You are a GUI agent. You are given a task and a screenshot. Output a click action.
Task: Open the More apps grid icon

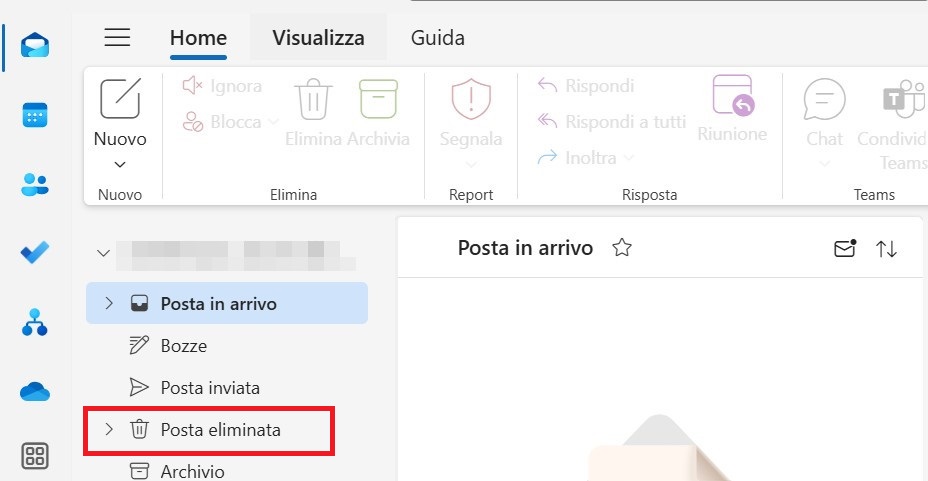click(x=35, y=457)
